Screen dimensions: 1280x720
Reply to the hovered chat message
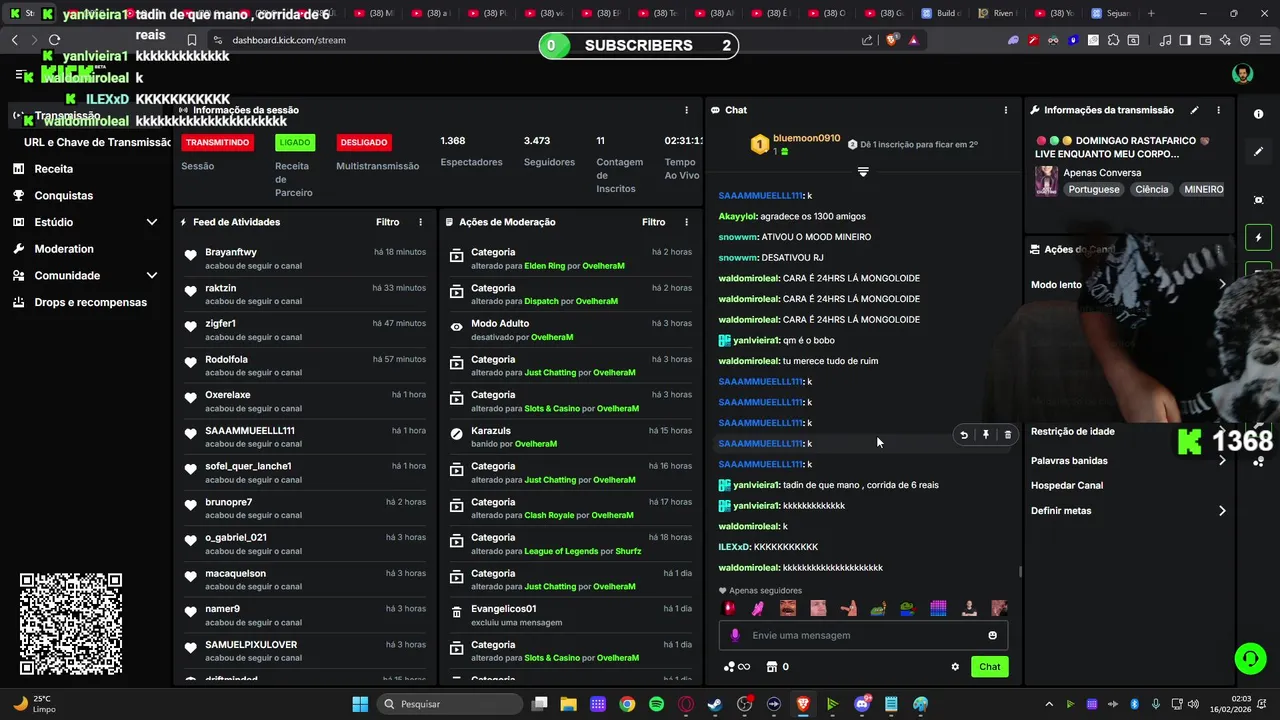(x=964, y=435)
